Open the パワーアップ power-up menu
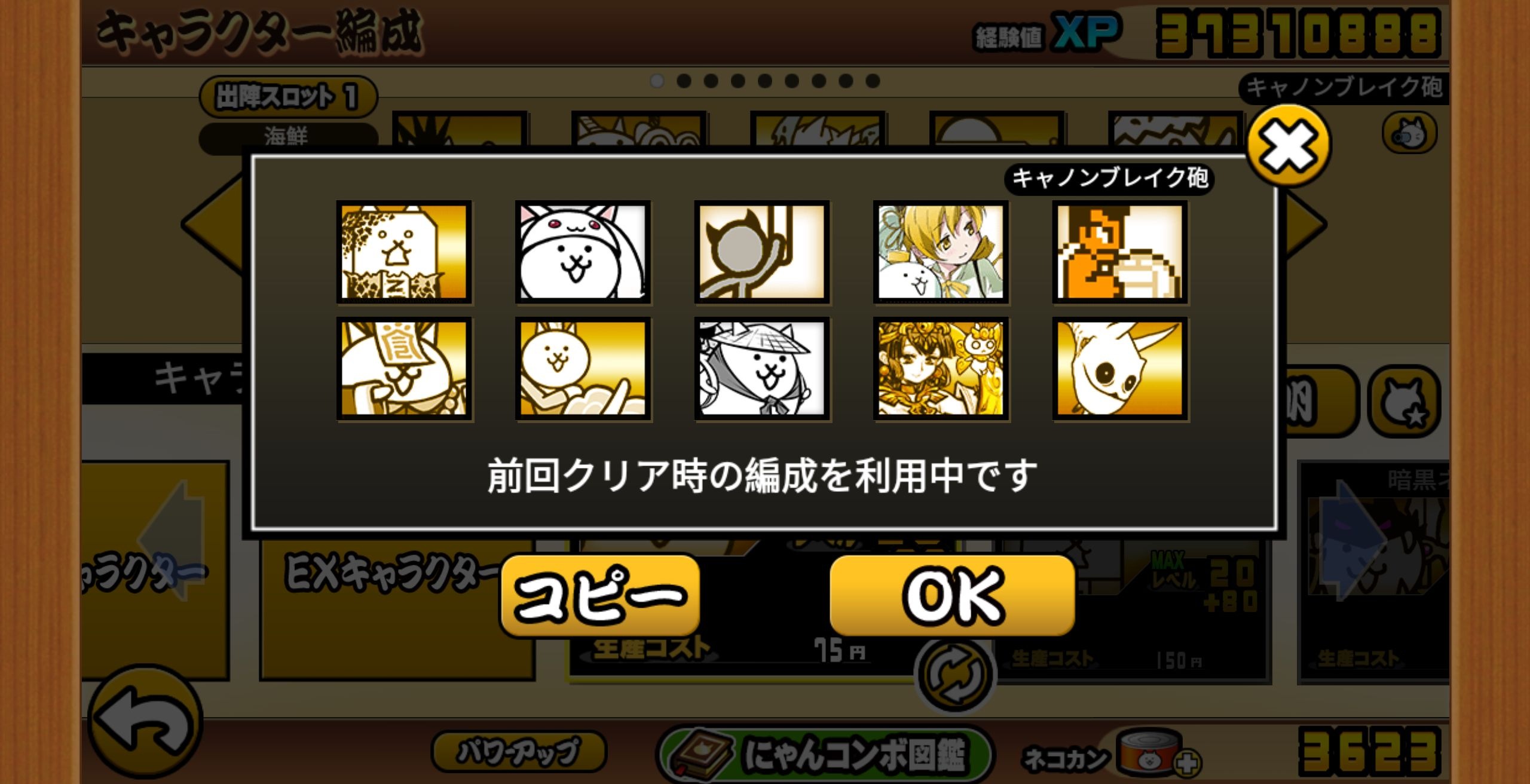This screenshot has height=784, width=1530. [x=519, y=752]
